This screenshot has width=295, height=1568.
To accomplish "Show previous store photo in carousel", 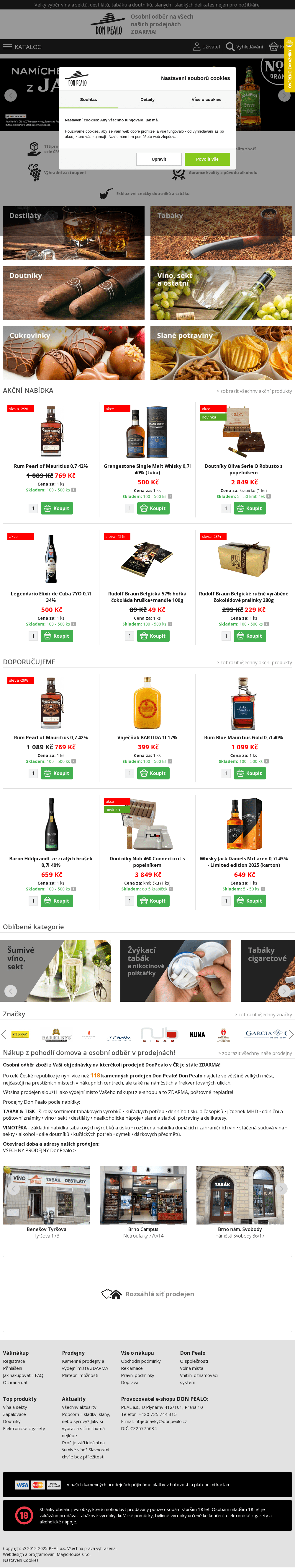I will click(13, 1189).
